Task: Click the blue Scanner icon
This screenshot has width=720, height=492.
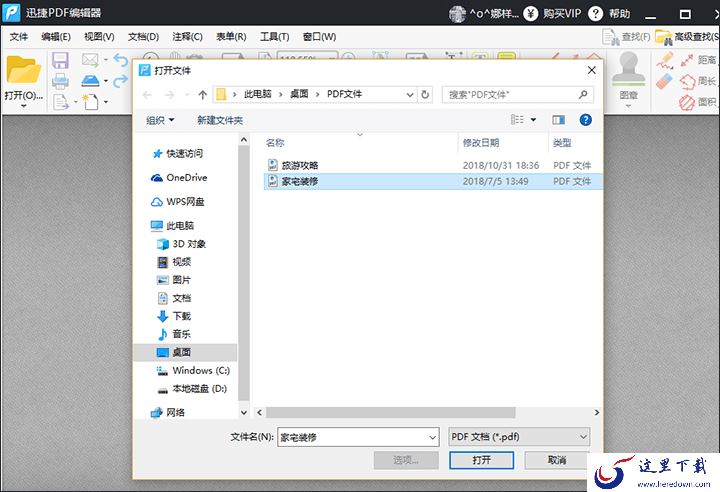Action: [x=90, y=80]
